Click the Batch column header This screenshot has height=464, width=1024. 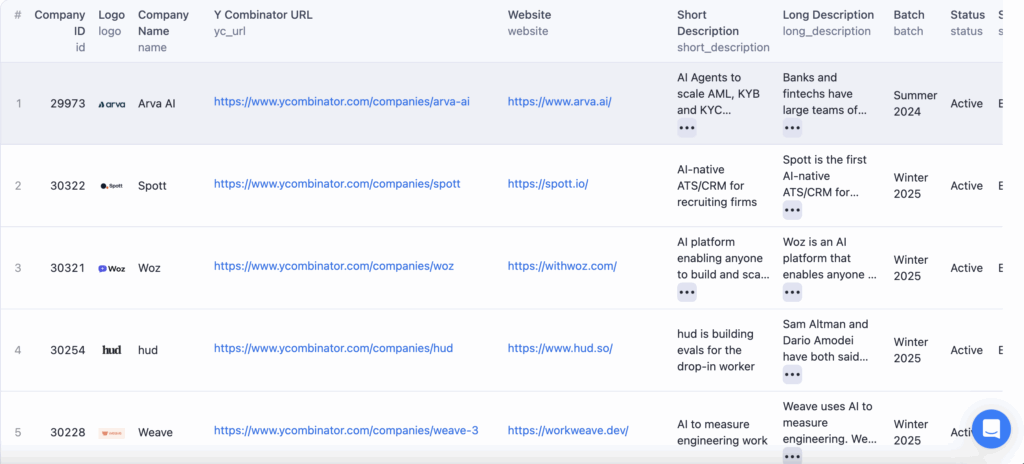coord(909,23)
